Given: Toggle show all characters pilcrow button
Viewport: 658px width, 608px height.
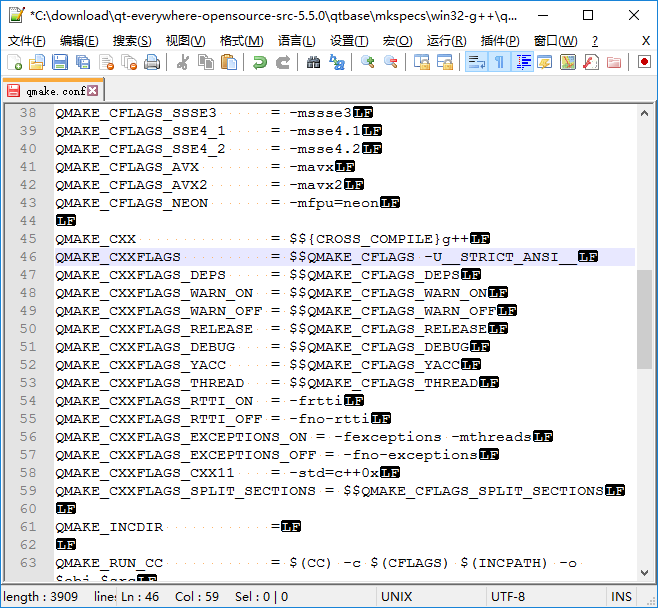Looking at the screenshot, I should 499,63.
